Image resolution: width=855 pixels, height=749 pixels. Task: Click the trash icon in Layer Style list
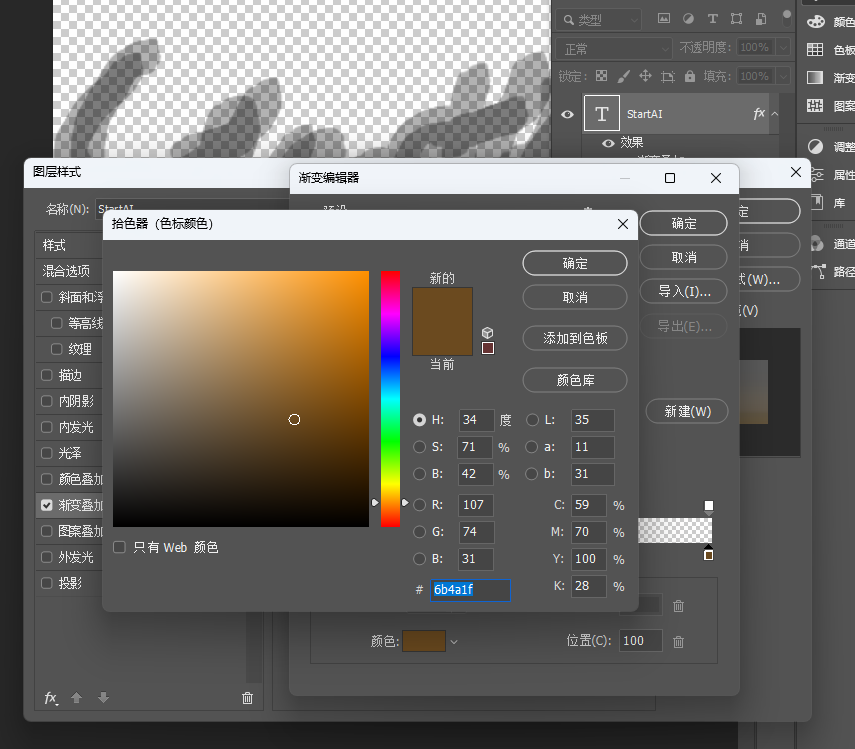click(x=248, y=698)
